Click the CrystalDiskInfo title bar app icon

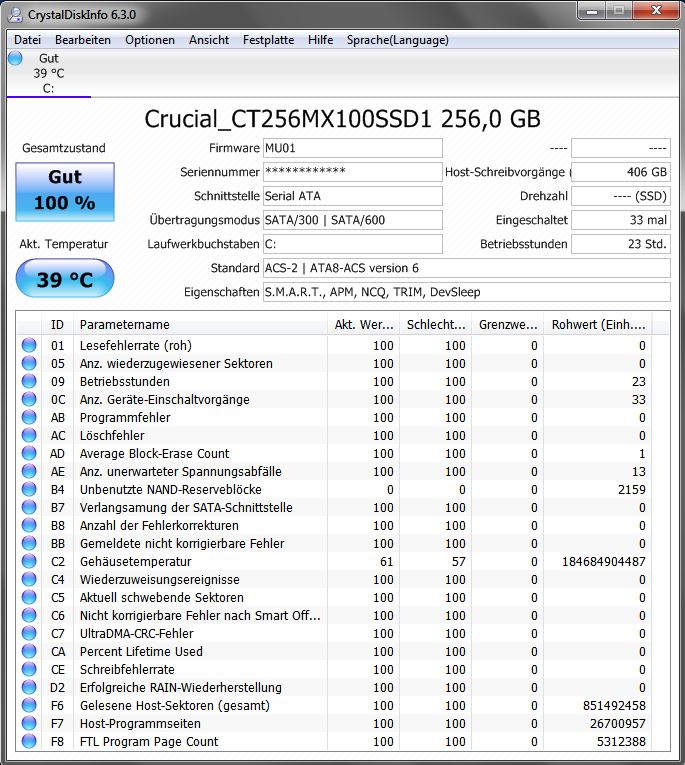(15, 14)
